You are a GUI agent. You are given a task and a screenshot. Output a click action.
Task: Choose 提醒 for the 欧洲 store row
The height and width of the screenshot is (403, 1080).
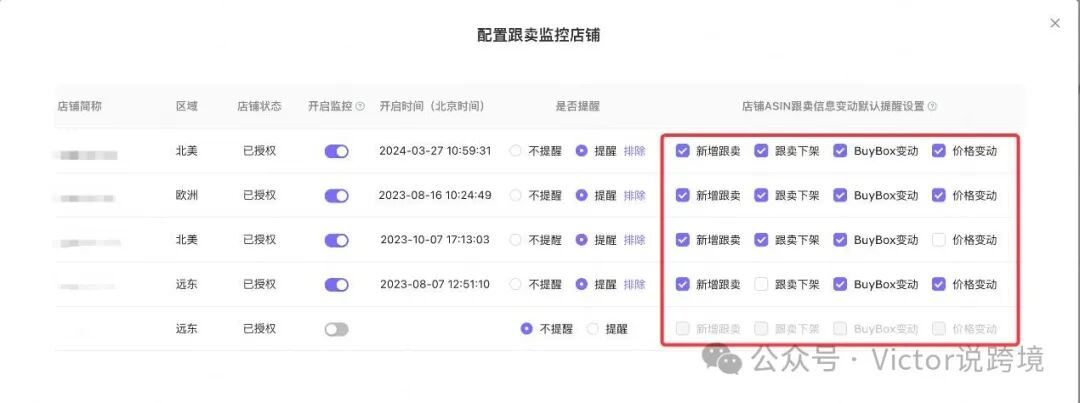tap(581, 196)
